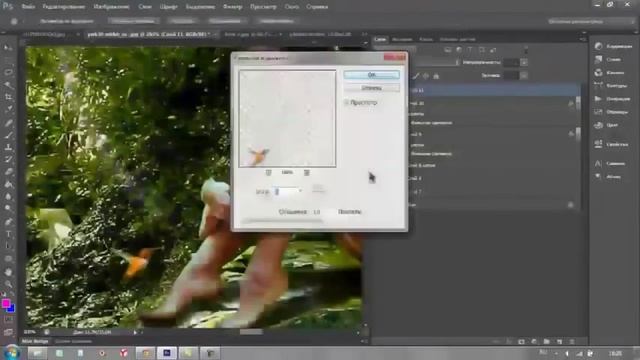Viewport: 640px width, 360px height.
Task: Select the Pen tool
Action: [8, 222]
